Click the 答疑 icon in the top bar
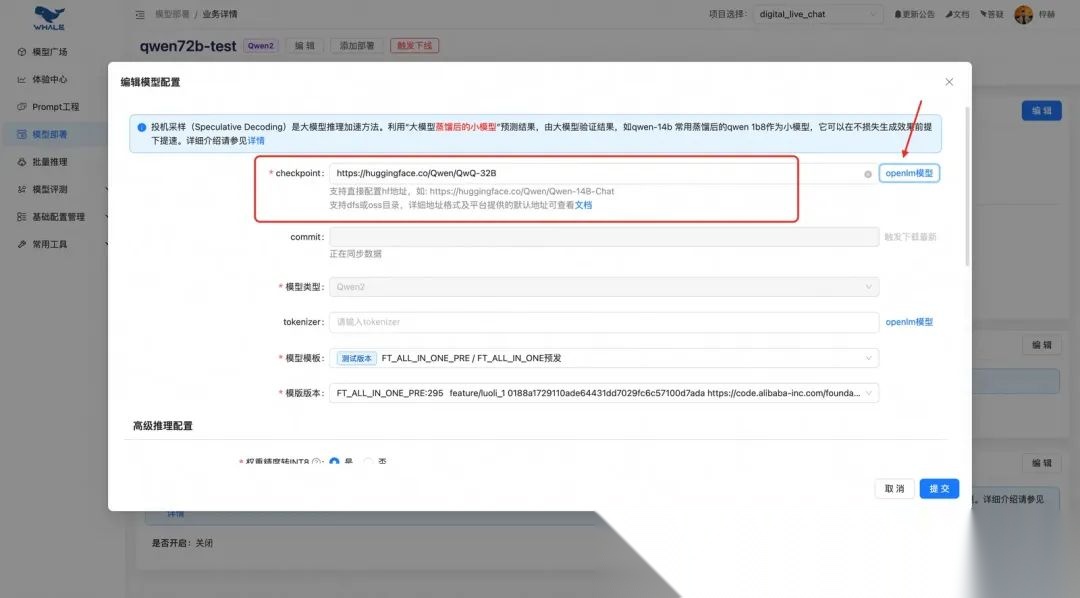 pyautogui.click(x=984, y=14)
